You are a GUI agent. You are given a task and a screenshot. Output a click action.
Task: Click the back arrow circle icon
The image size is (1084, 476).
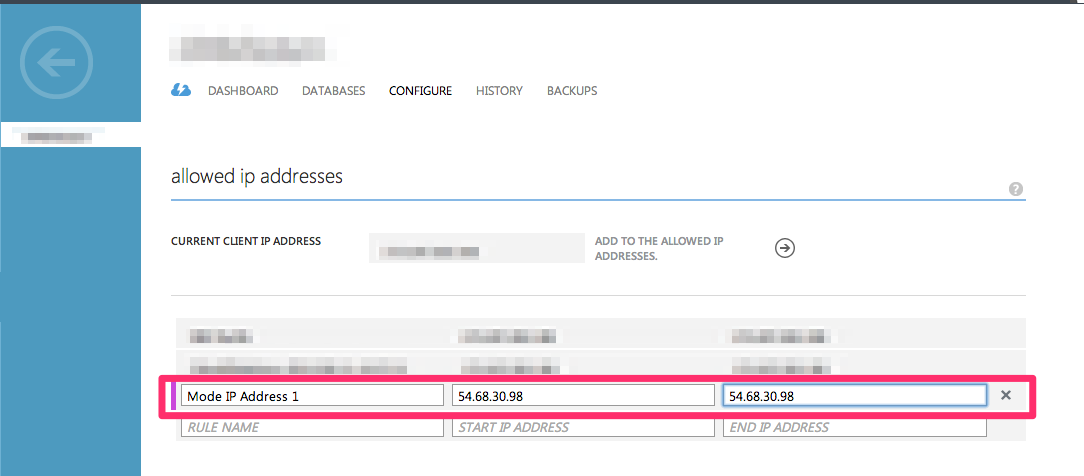tap(56, 63)
